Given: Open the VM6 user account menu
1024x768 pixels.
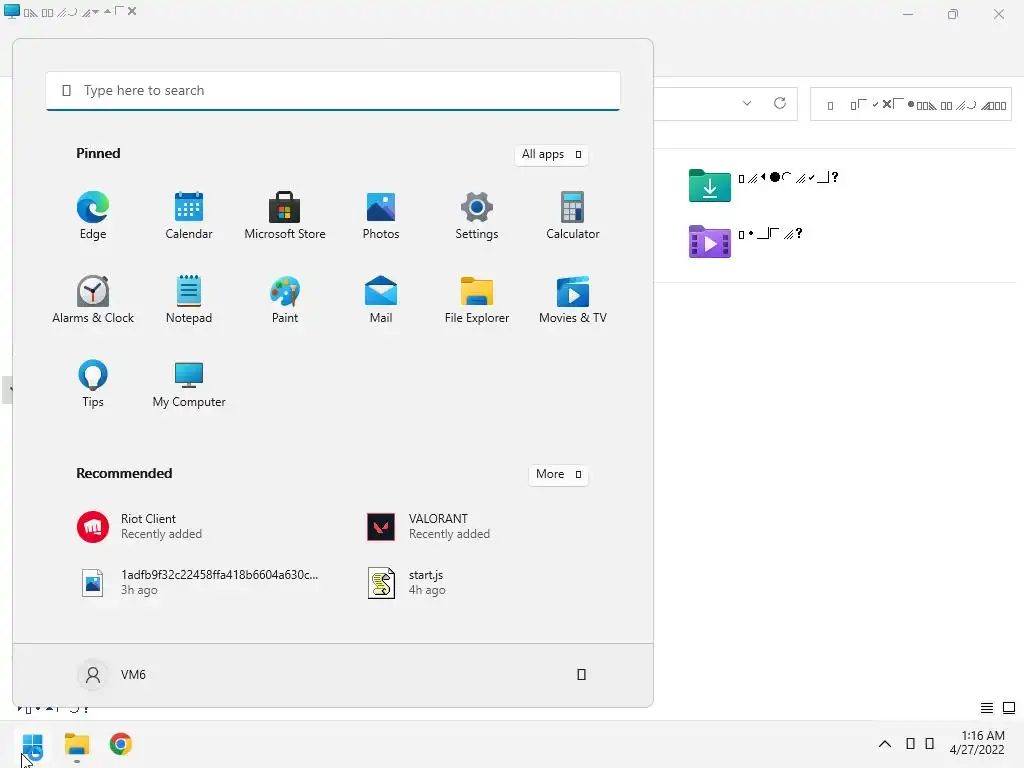Looking at the screenshot, I should [112, 675].
